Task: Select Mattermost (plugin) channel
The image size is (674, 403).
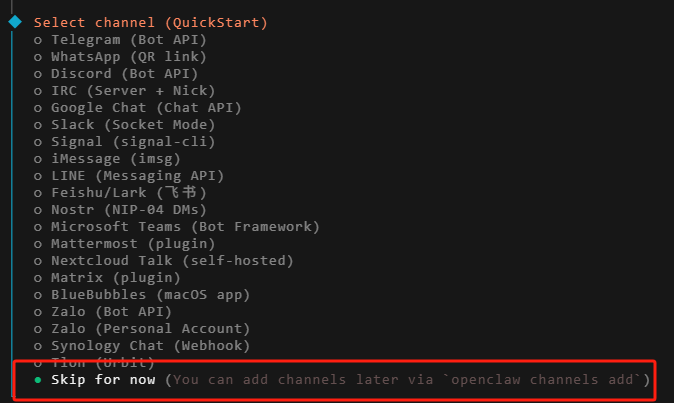Action: click(133, 243)
